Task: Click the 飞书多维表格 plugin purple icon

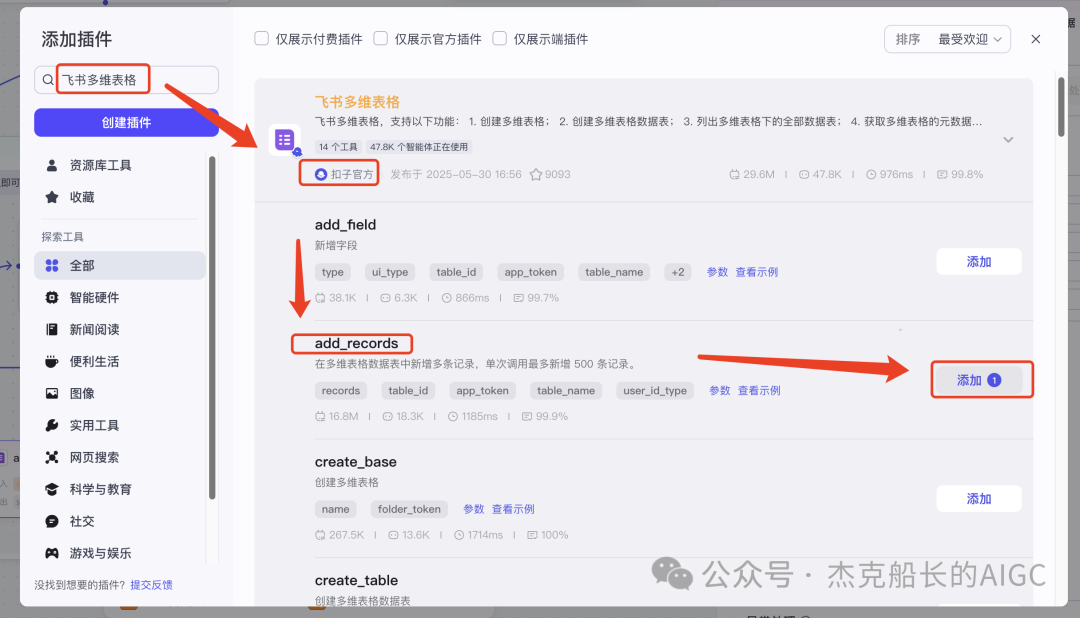Action: 284,140
